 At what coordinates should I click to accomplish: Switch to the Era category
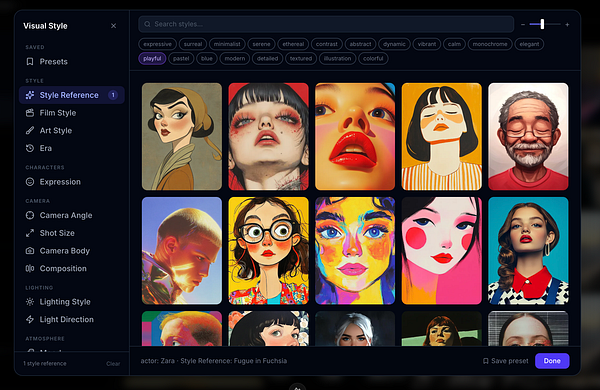tap(72, 148)
